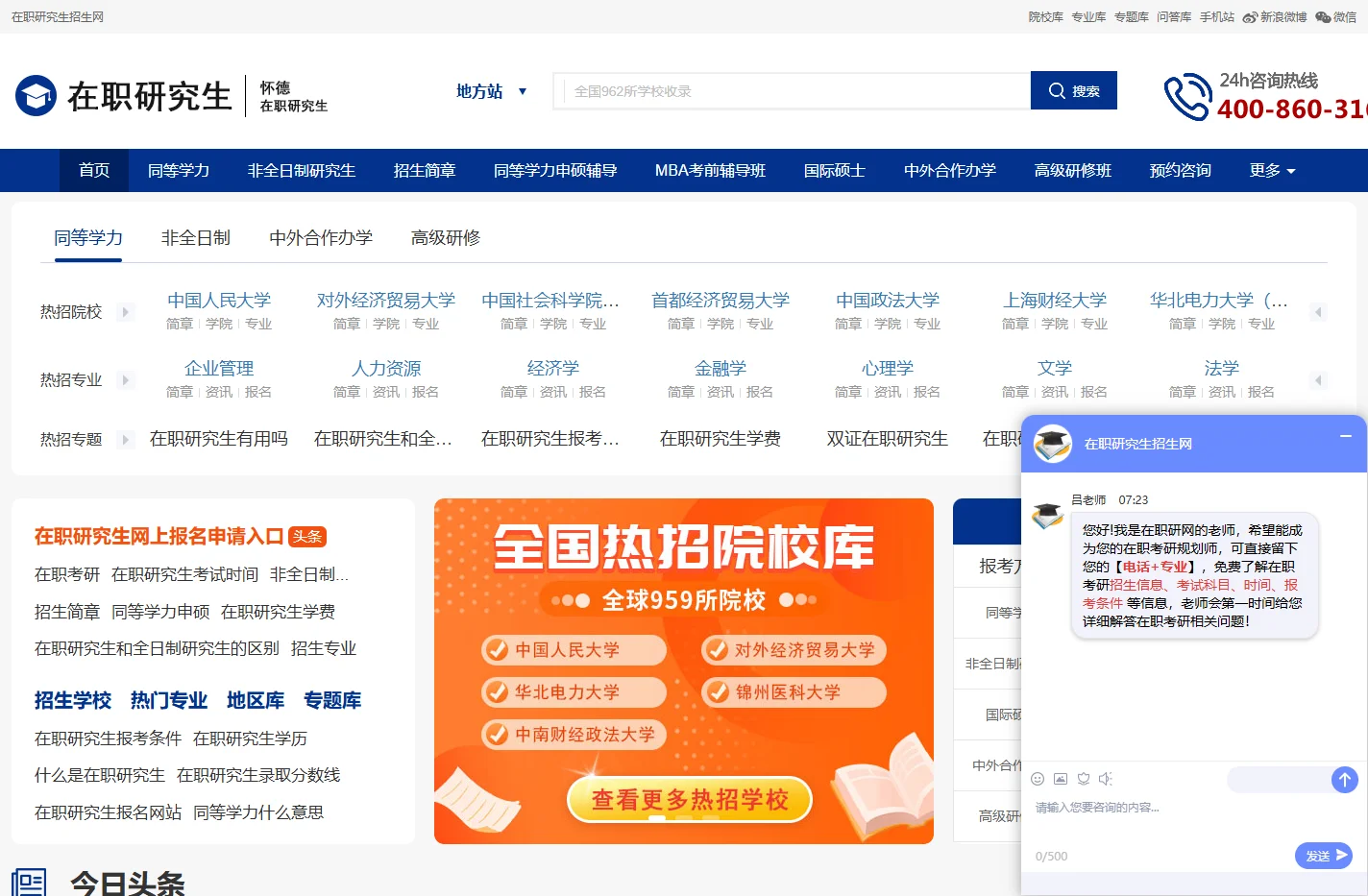Open 国际硕士 nav item
This screenshot has width=1368, height=896.
pyautogui.click(x=835, y=170)
